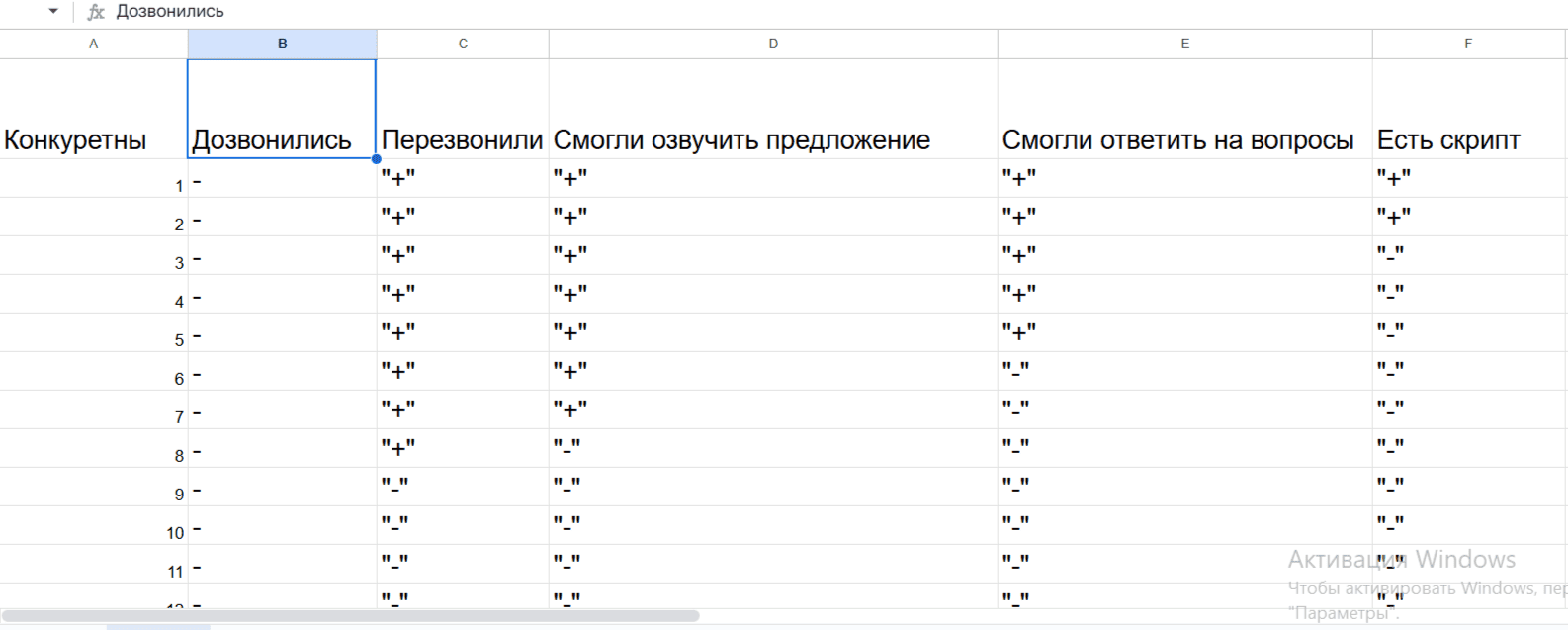Image resolution: width=1568 pixels, height=630 pixels.
Task: Select column C header
Action: click(x=463, y=44)
